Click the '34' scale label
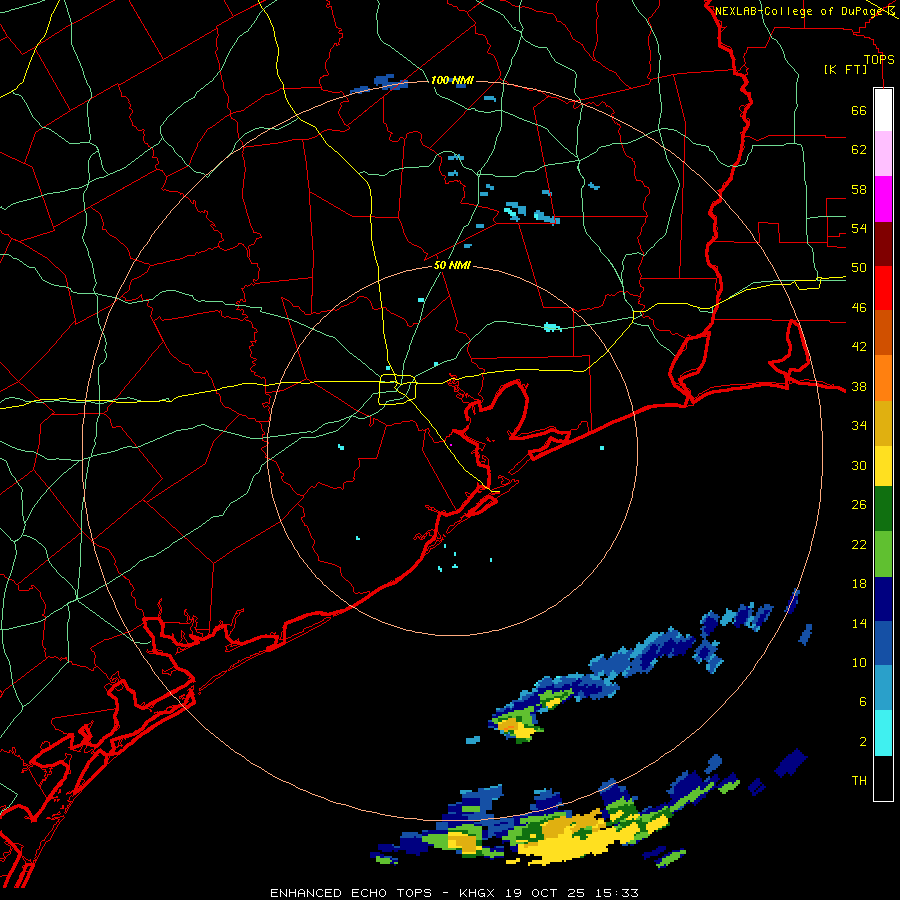Image resolution: width=900 pixels, height=900 pixels. click(x=859, y=426)
